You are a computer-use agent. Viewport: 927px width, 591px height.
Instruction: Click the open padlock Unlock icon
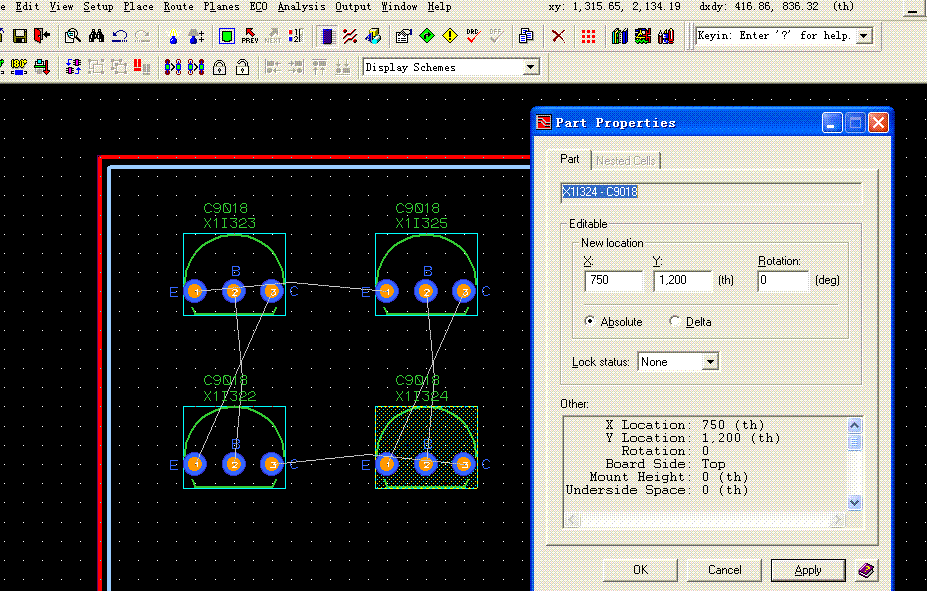pyautogui.click(x=242, y=67)
